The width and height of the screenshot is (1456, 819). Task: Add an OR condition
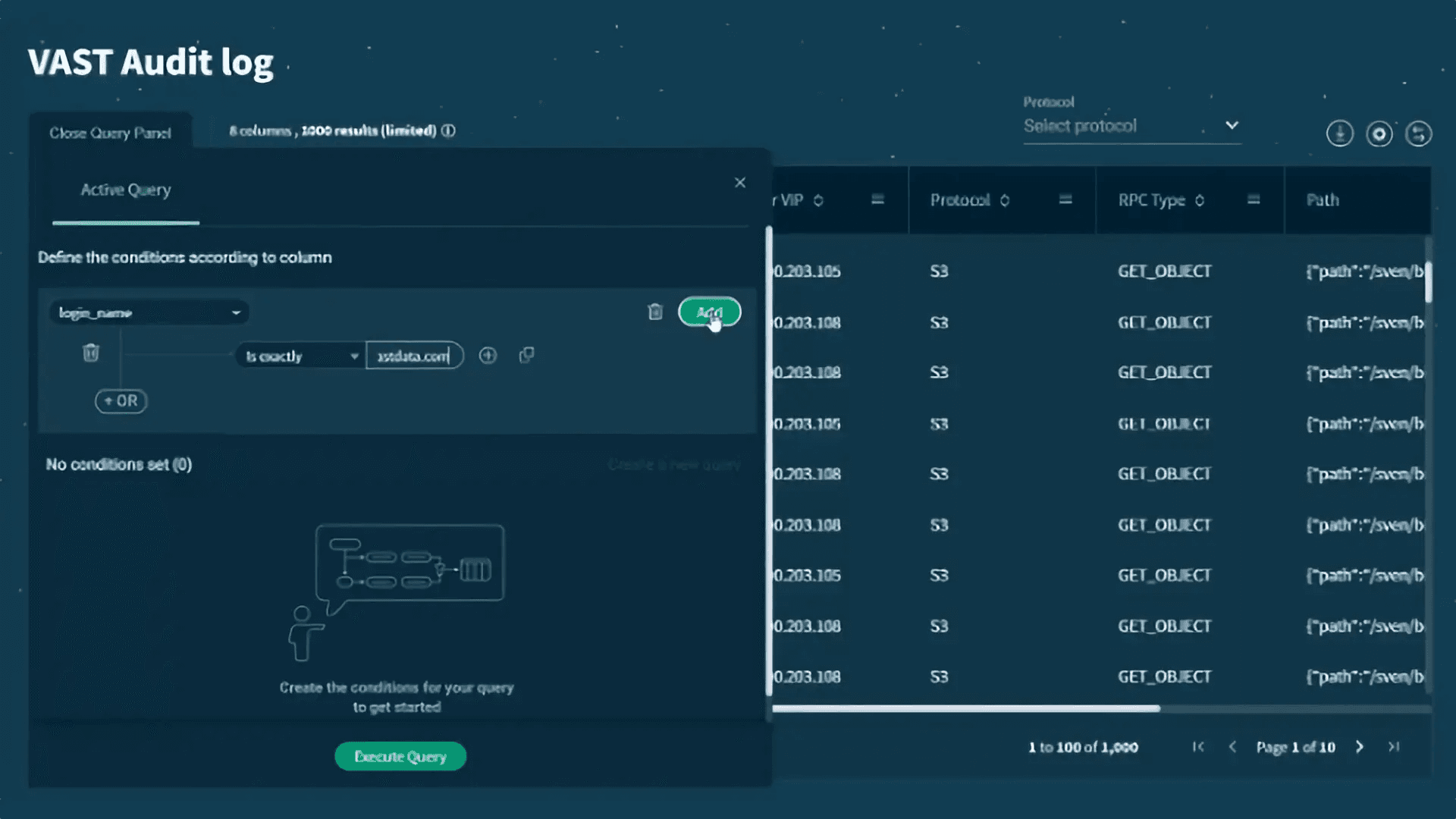121,400
